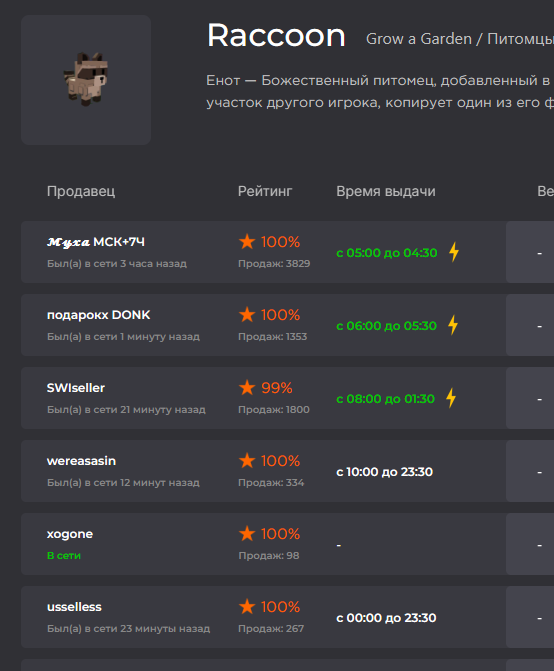Open seller SWIseller profile
Viewport: 554px width, 671px height.
[76, 388]
